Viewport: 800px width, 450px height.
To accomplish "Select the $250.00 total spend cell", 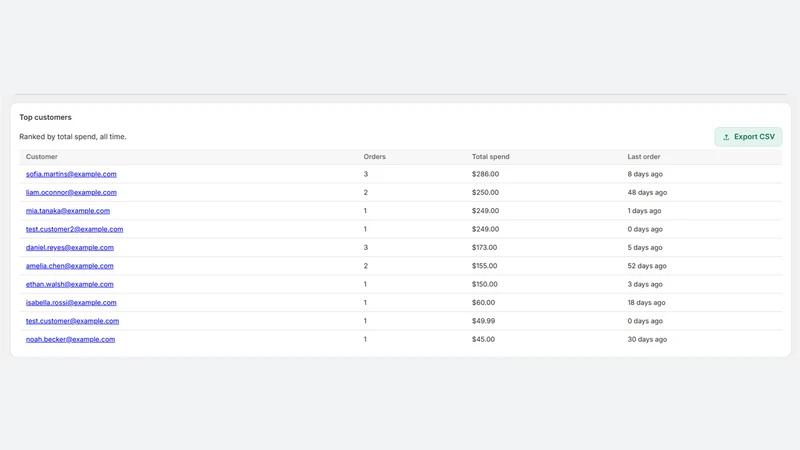I will point(485,192).
